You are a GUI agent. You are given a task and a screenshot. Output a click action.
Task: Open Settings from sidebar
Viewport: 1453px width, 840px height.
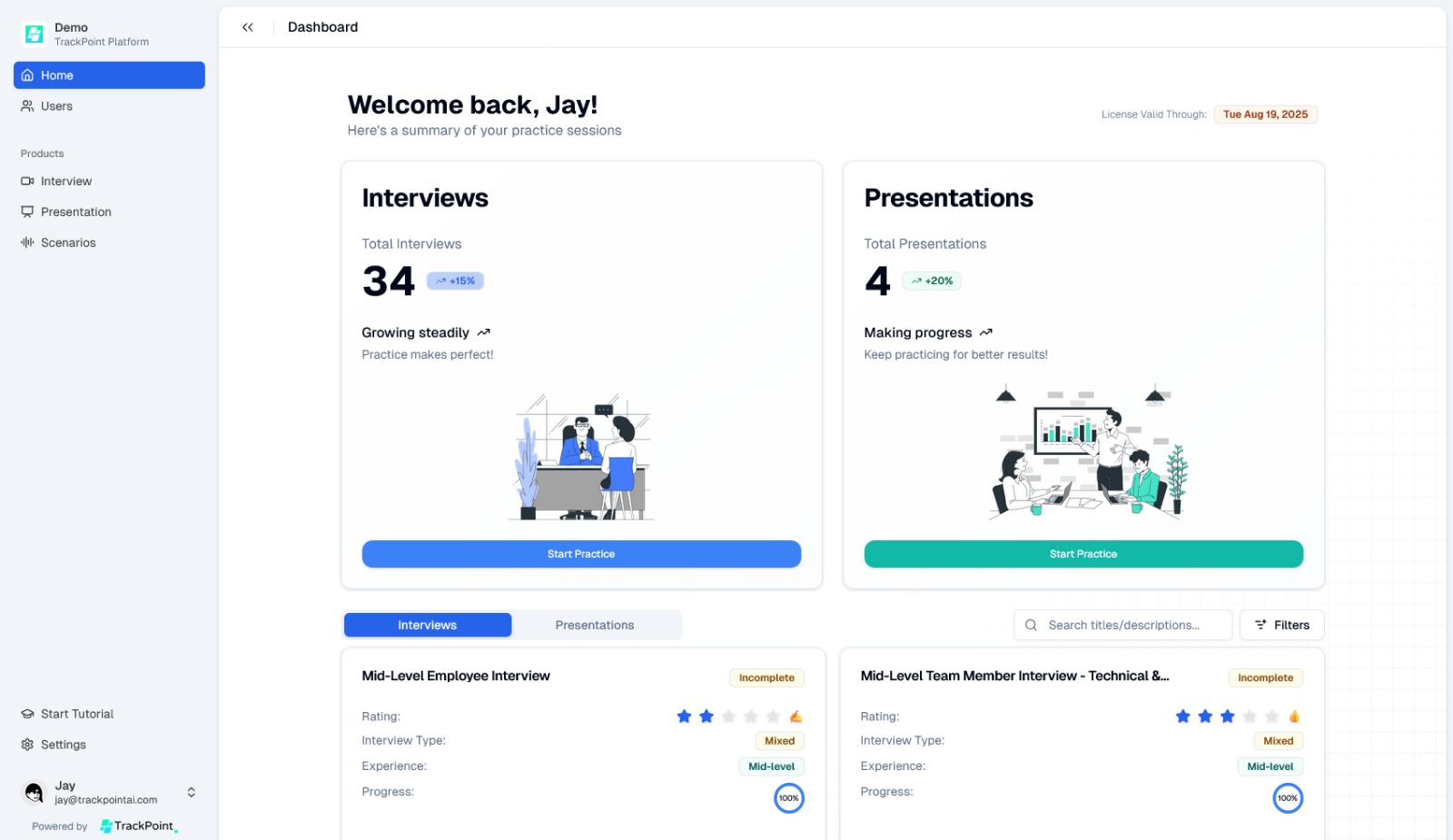pos(63,745)
